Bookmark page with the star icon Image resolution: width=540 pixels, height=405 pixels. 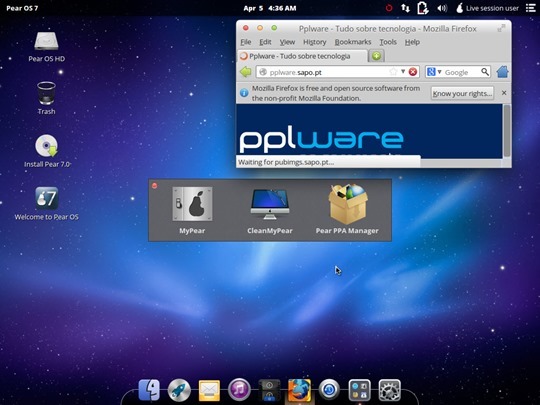point(393,72)
